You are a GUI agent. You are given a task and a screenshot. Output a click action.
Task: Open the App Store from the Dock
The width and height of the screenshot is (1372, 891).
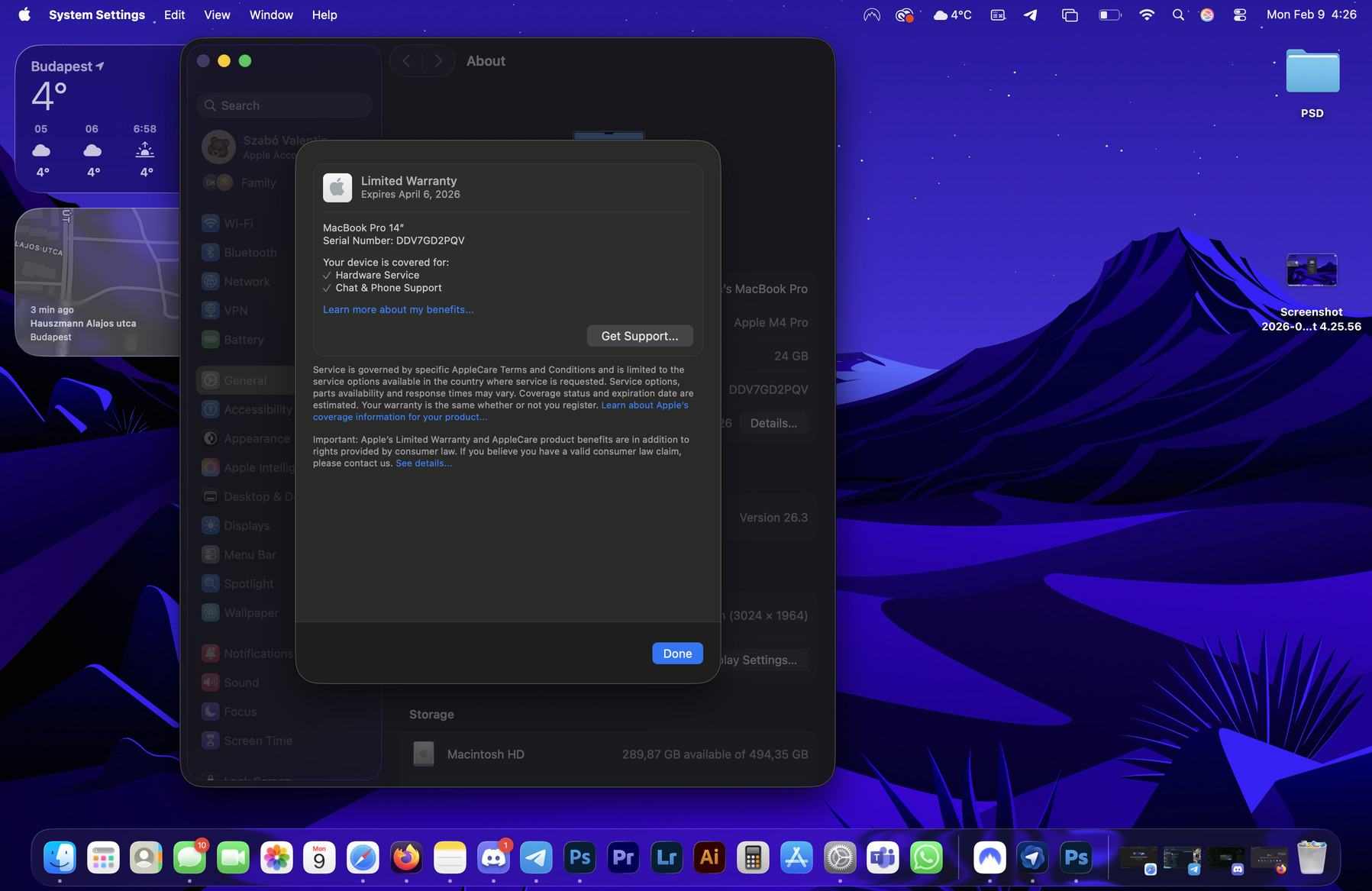click(796, 857)
